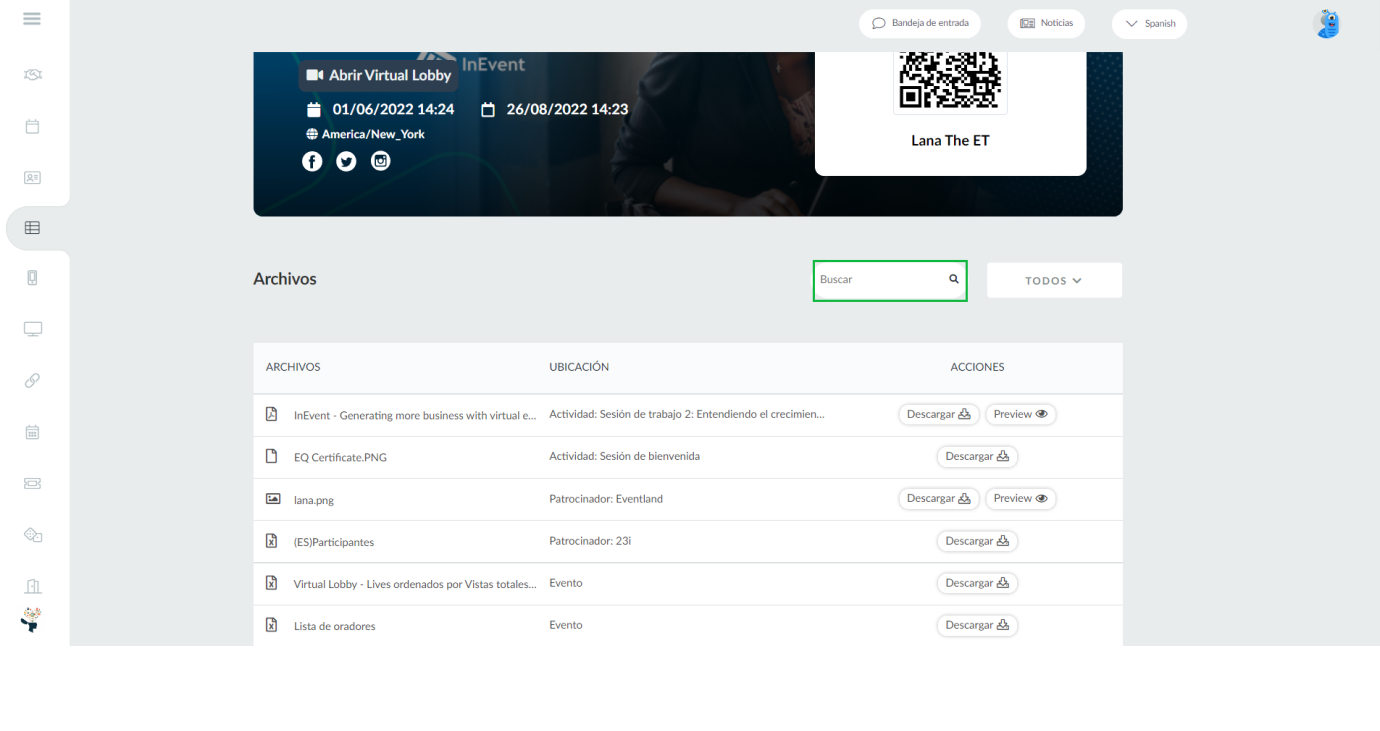
Task: Download the Virtual Lobby Lives file
Action: pos(977,583)
